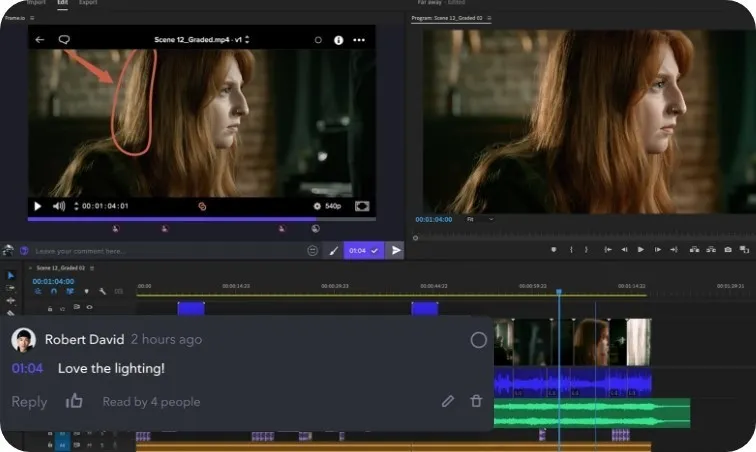Open the emoji picker in comment box
The height and width of the screenshot is (452, 756).
tap(312, 250)
